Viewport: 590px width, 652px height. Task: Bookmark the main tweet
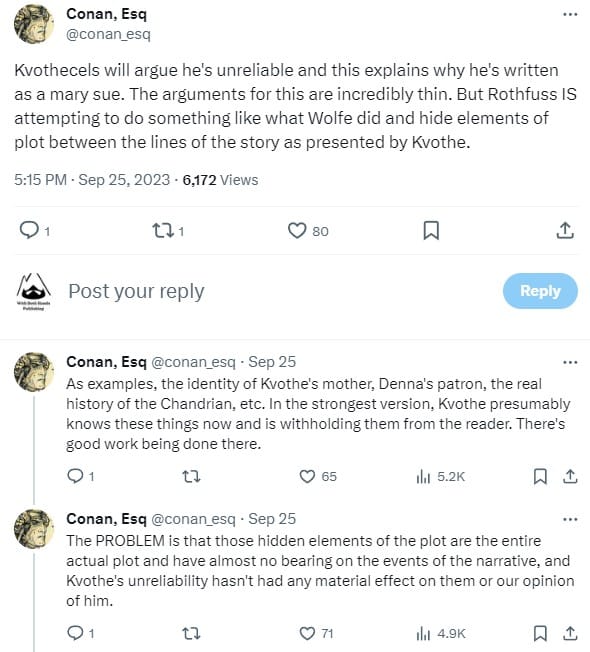431,231
